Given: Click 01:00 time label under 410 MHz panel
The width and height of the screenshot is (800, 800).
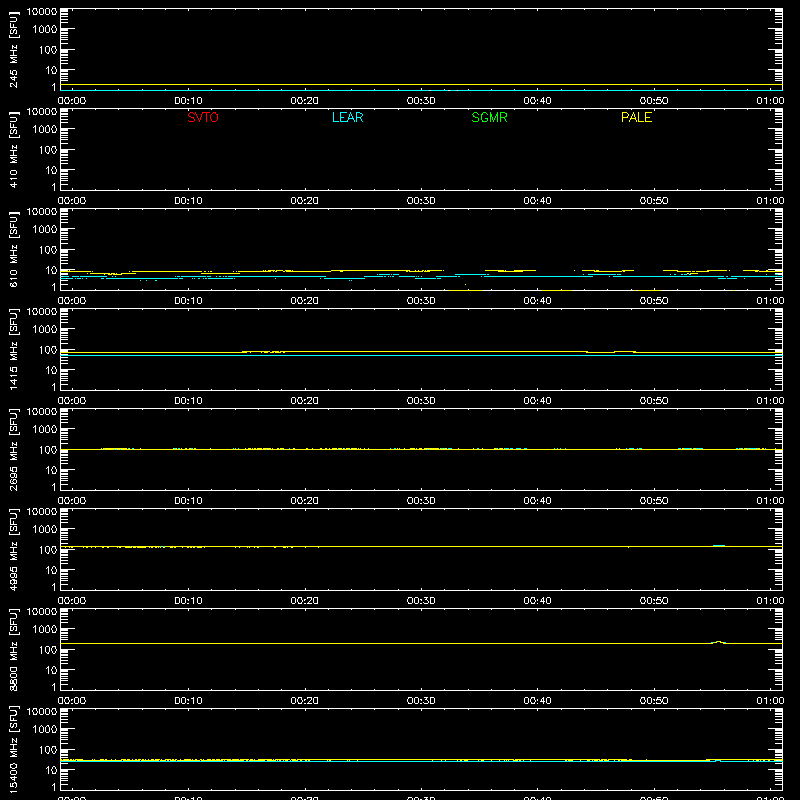Looking at the screenshot, I should click(770, 201).
